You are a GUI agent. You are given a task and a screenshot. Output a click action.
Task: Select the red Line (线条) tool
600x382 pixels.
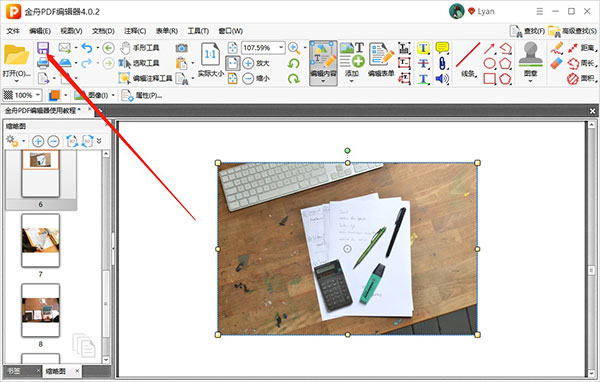click(468, 59)
